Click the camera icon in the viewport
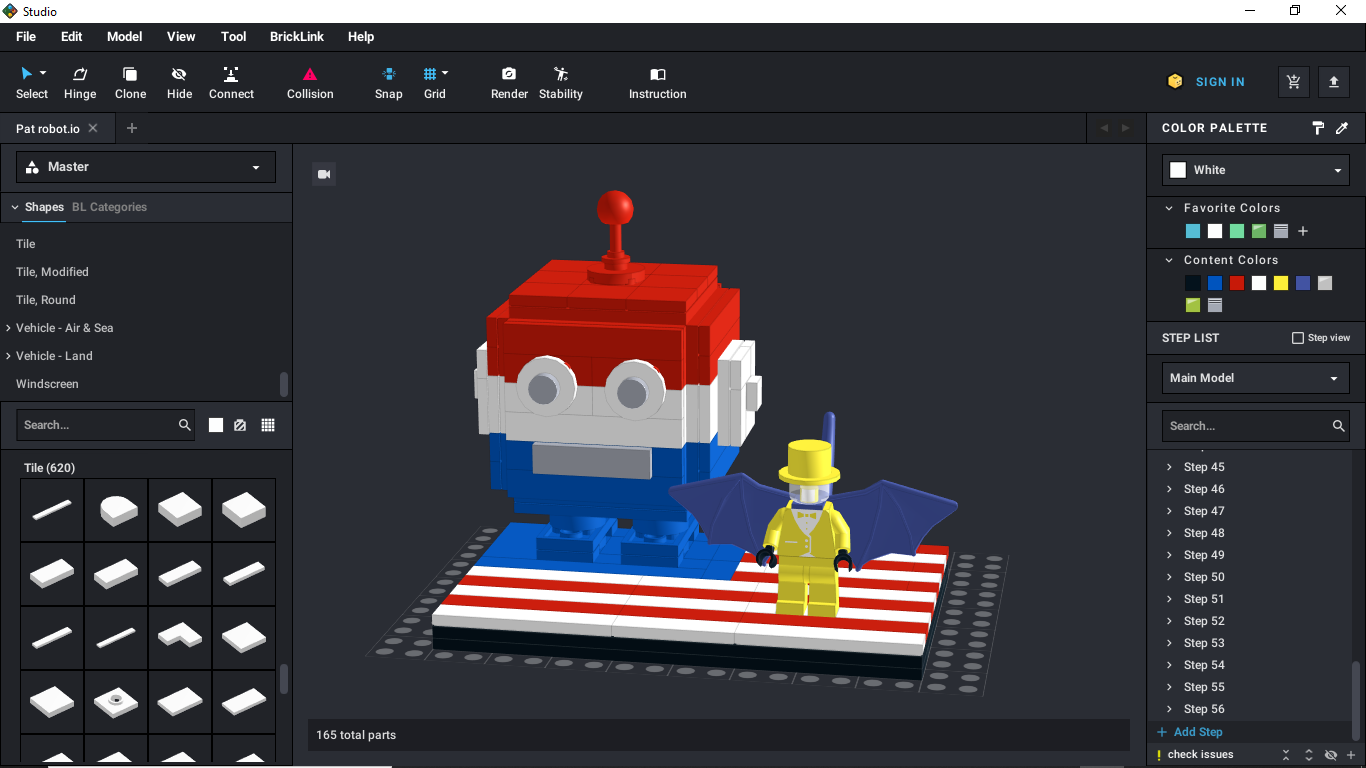The height and width of the screenshot is (768, 1366). pos(324,174)
